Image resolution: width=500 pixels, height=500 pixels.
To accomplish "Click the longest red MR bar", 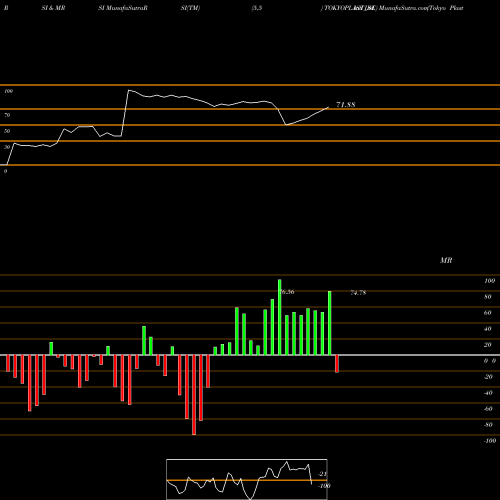I will [194, 395].
